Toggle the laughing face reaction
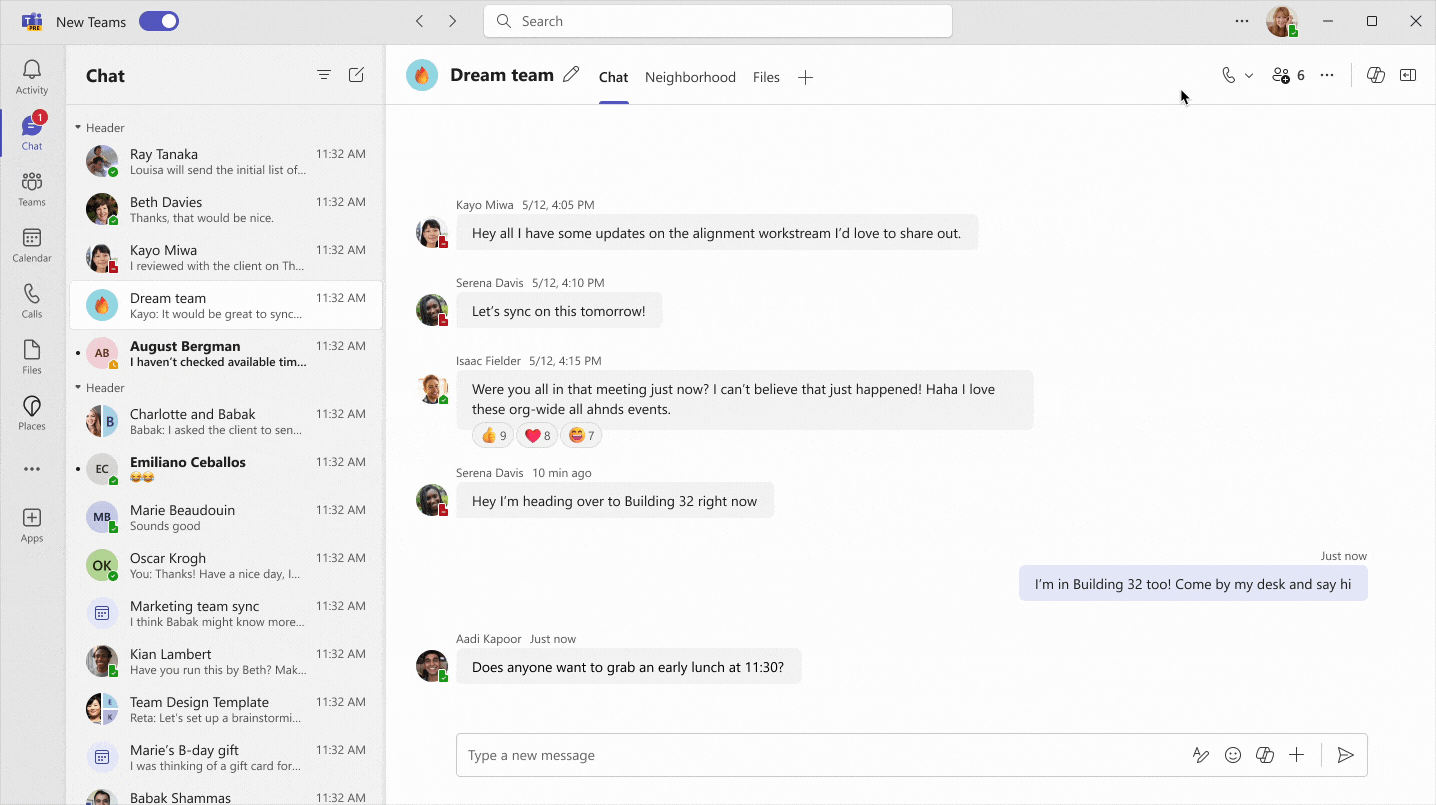 [x=581, y=435]
